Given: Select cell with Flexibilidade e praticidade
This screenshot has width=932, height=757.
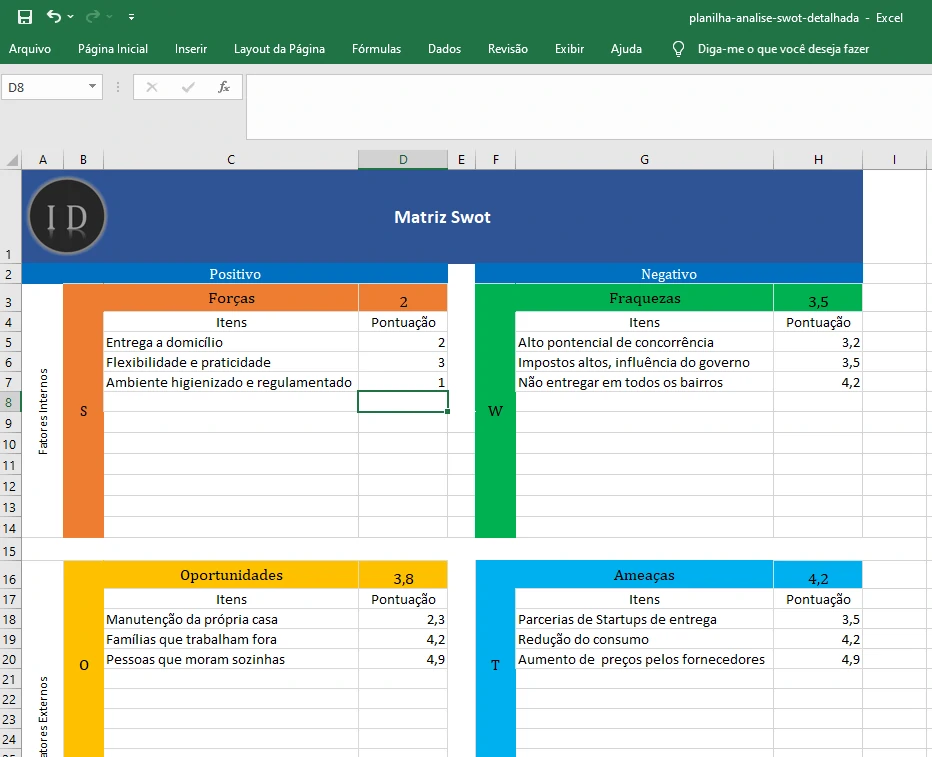Looking at the screenshot, I should tap(231, 362).
